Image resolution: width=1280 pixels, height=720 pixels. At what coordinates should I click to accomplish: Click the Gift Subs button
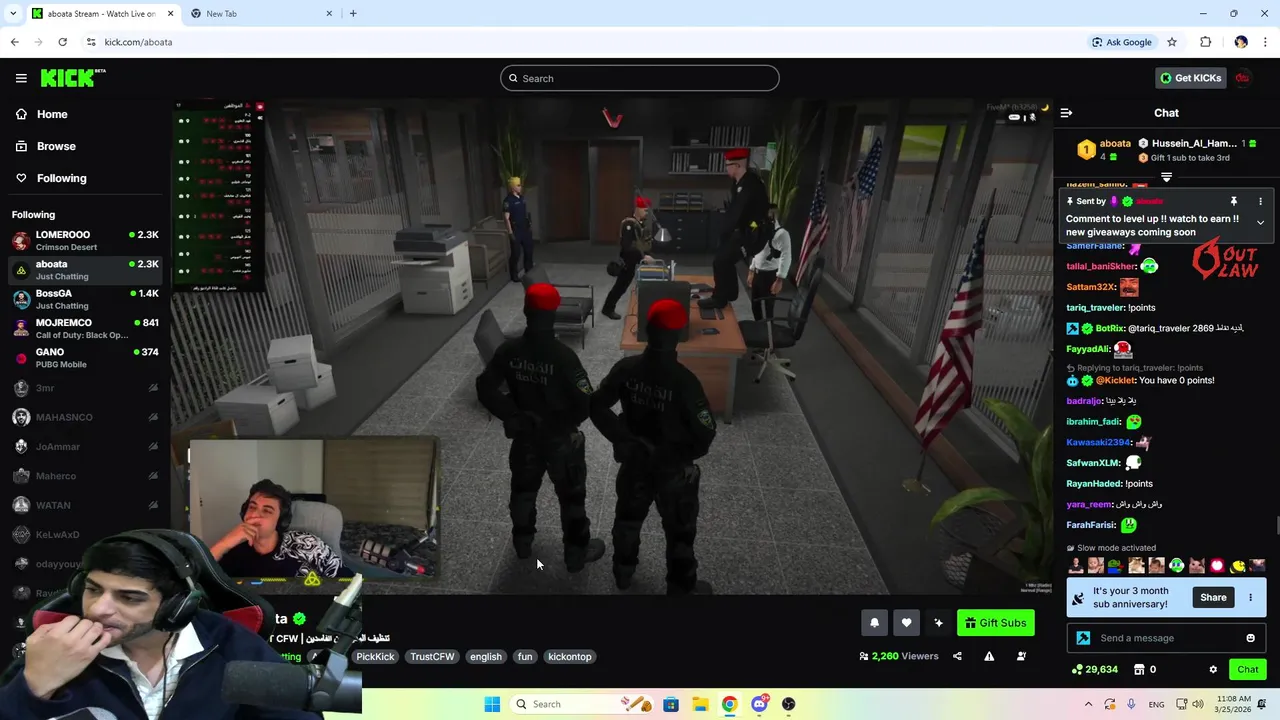[x=996, y=623]
